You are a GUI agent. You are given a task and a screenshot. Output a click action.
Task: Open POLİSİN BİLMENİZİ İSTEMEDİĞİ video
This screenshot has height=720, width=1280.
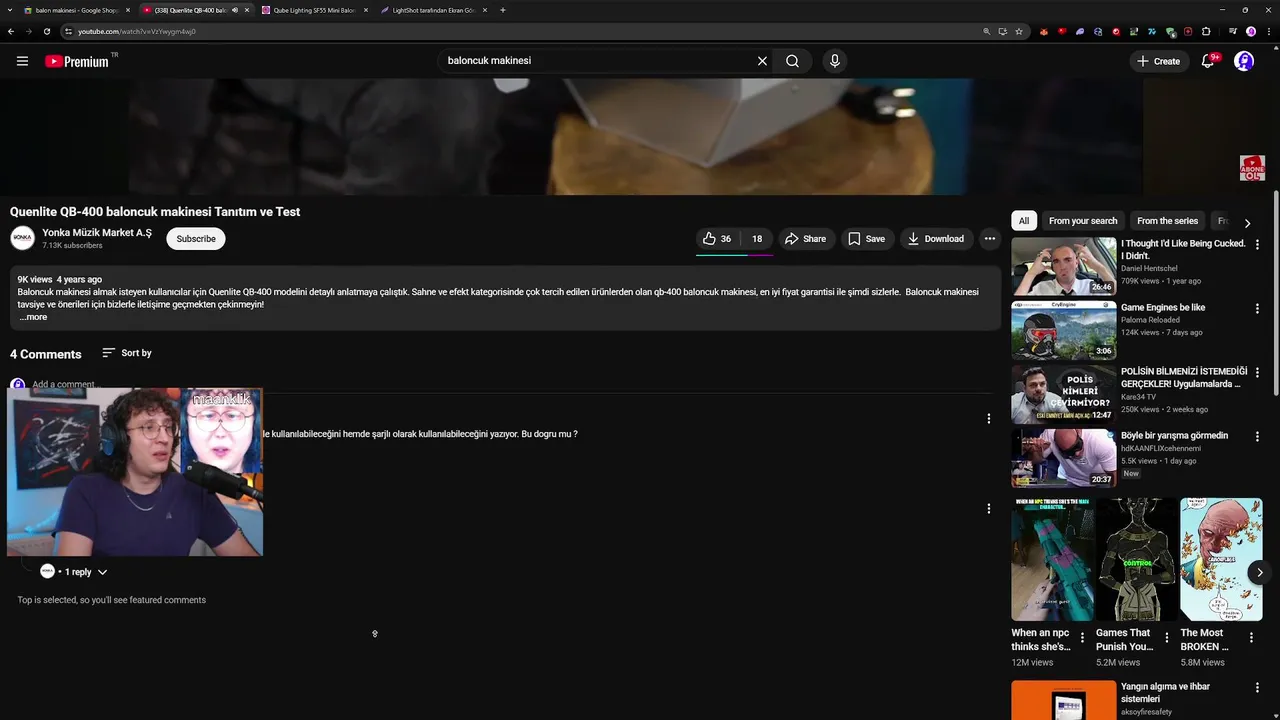1184,378
